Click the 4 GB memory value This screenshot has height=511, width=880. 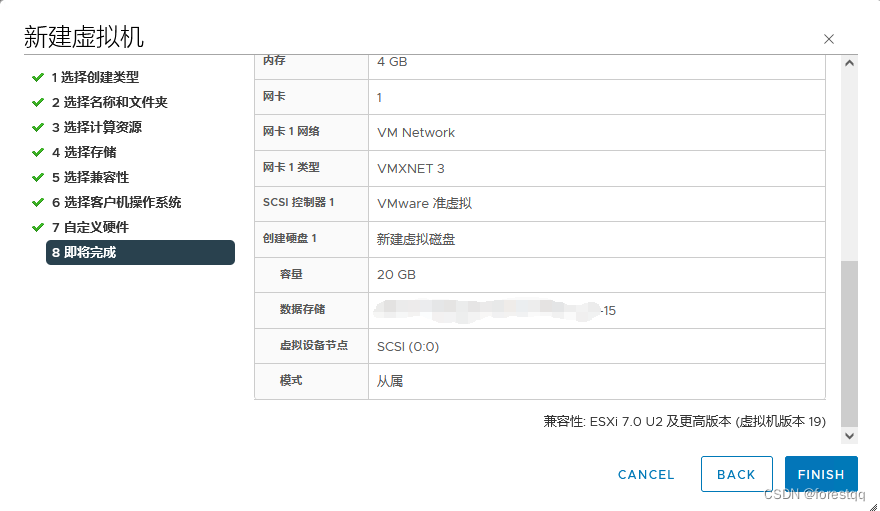[x=392, y=62]
